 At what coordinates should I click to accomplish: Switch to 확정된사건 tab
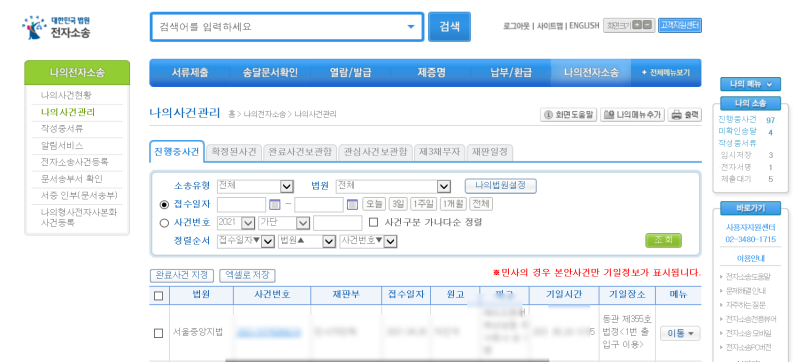tap(234, 152)
